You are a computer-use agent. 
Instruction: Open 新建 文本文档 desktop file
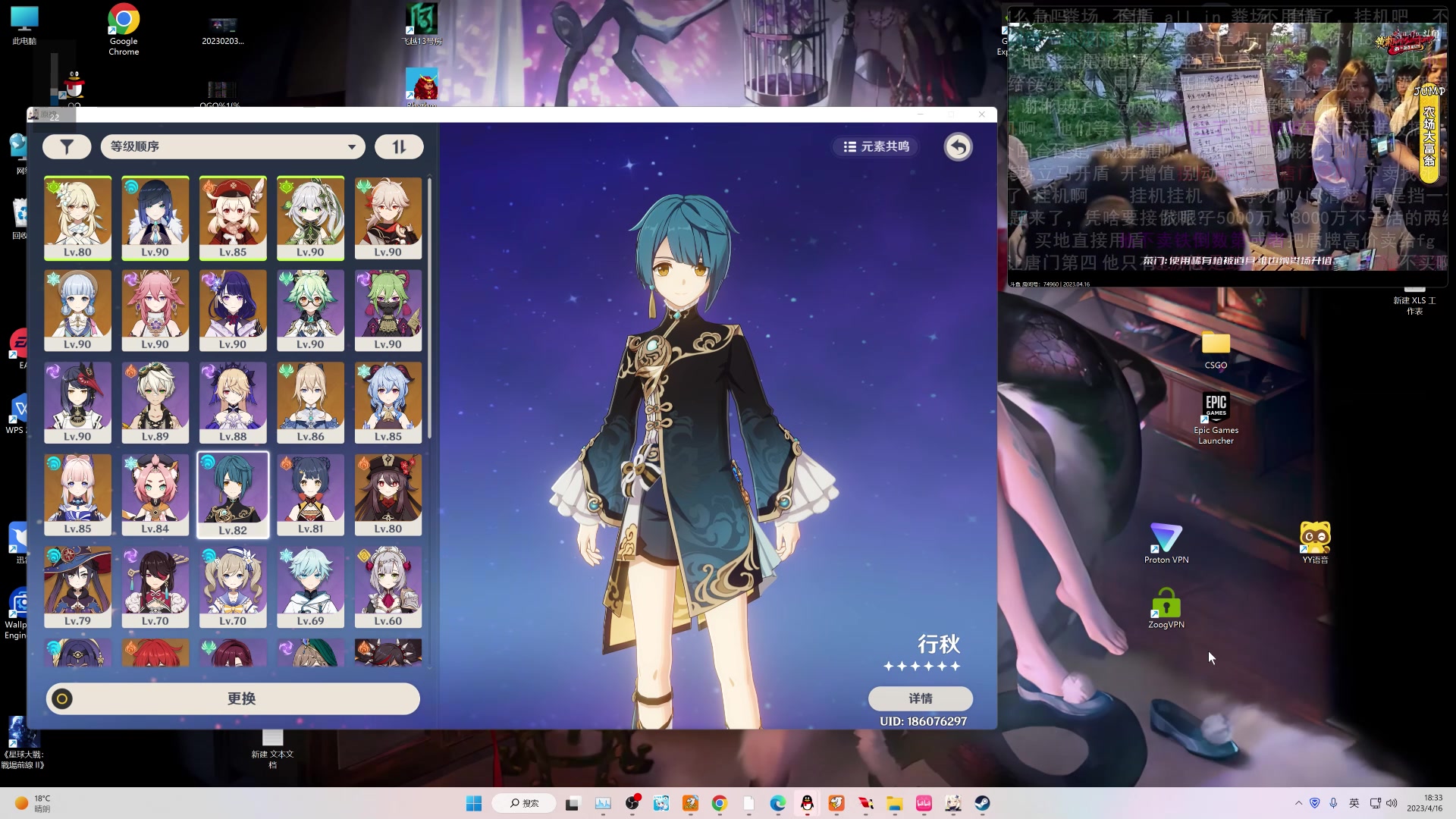[x=272, y=748]
